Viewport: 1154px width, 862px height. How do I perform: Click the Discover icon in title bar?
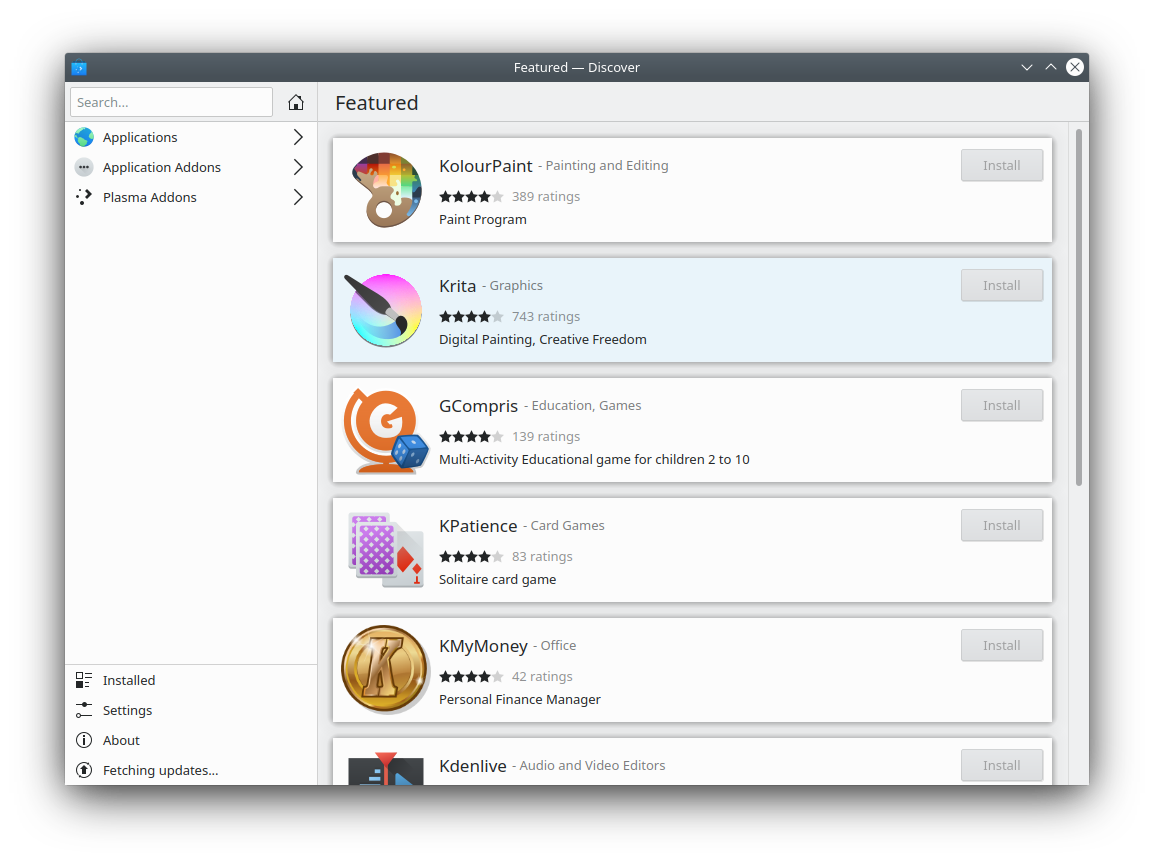tap(79, 68)
